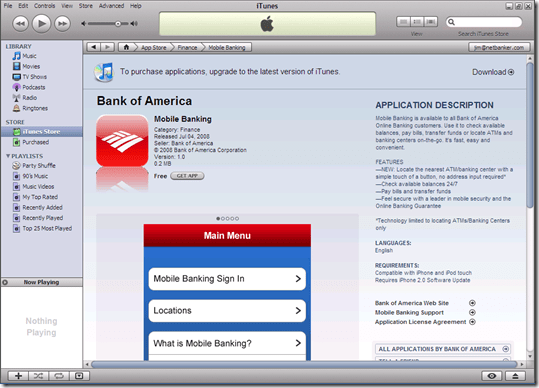Select the first screenshot page dot
This screenshot has width=539, height=388.
pos(218,219)
